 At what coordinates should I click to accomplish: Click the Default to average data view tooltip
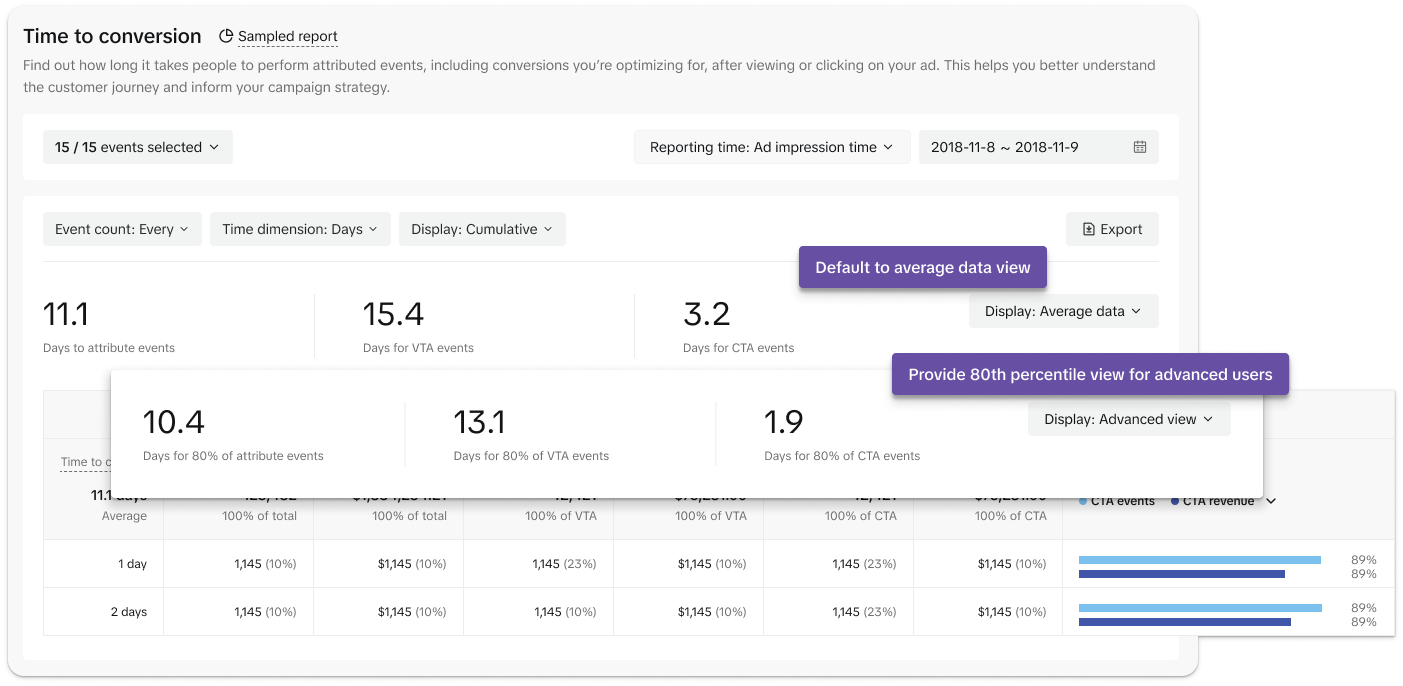click(922, 268)
